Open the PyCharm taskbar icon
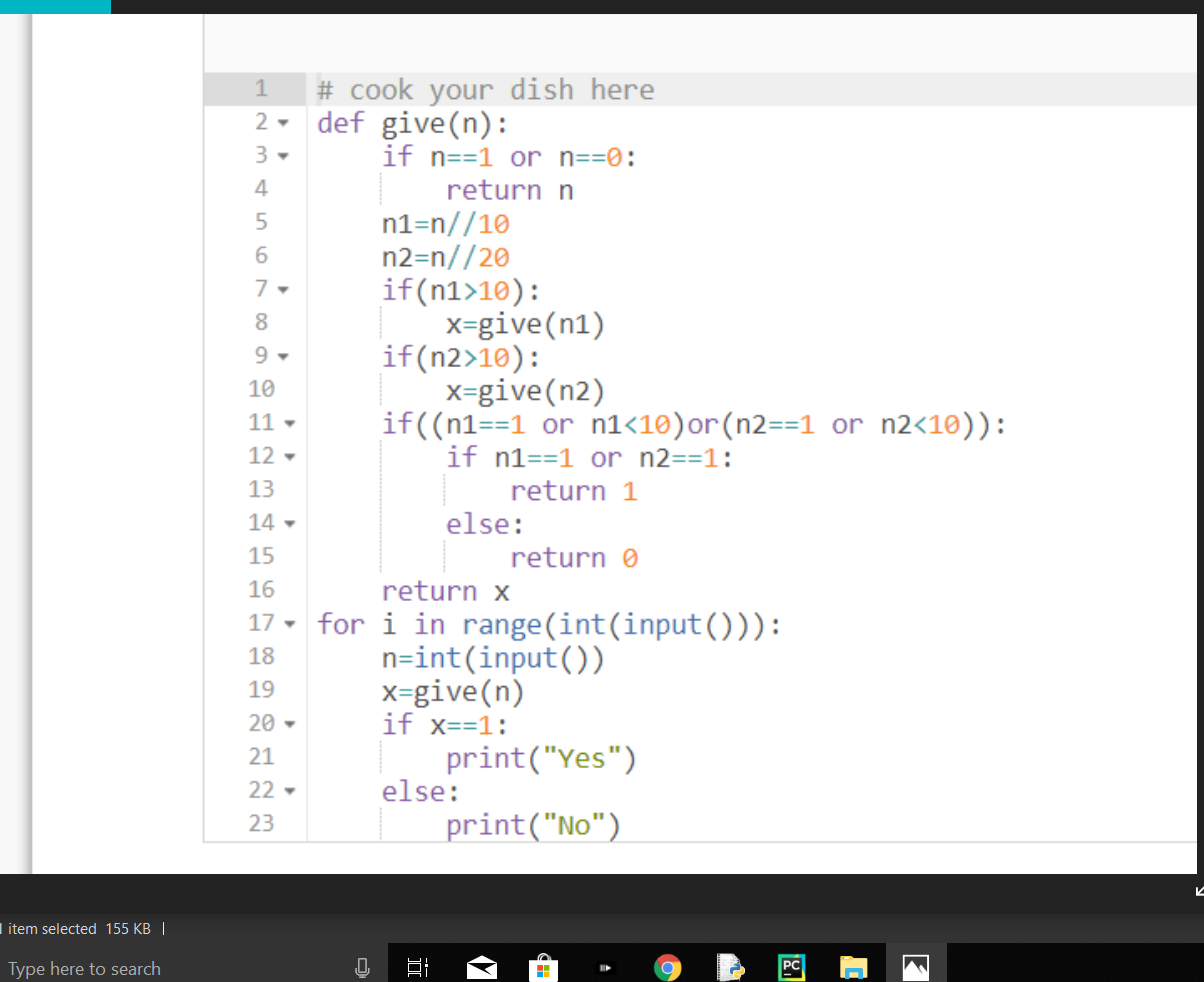Viewport: 1204px width, 982px height. [791, 966]
